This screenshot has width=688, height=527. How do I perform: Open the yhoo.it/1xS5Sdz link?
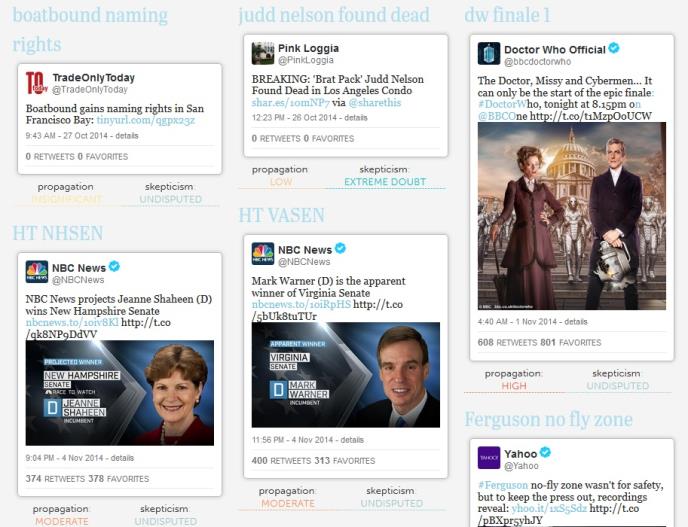(549, 509)
